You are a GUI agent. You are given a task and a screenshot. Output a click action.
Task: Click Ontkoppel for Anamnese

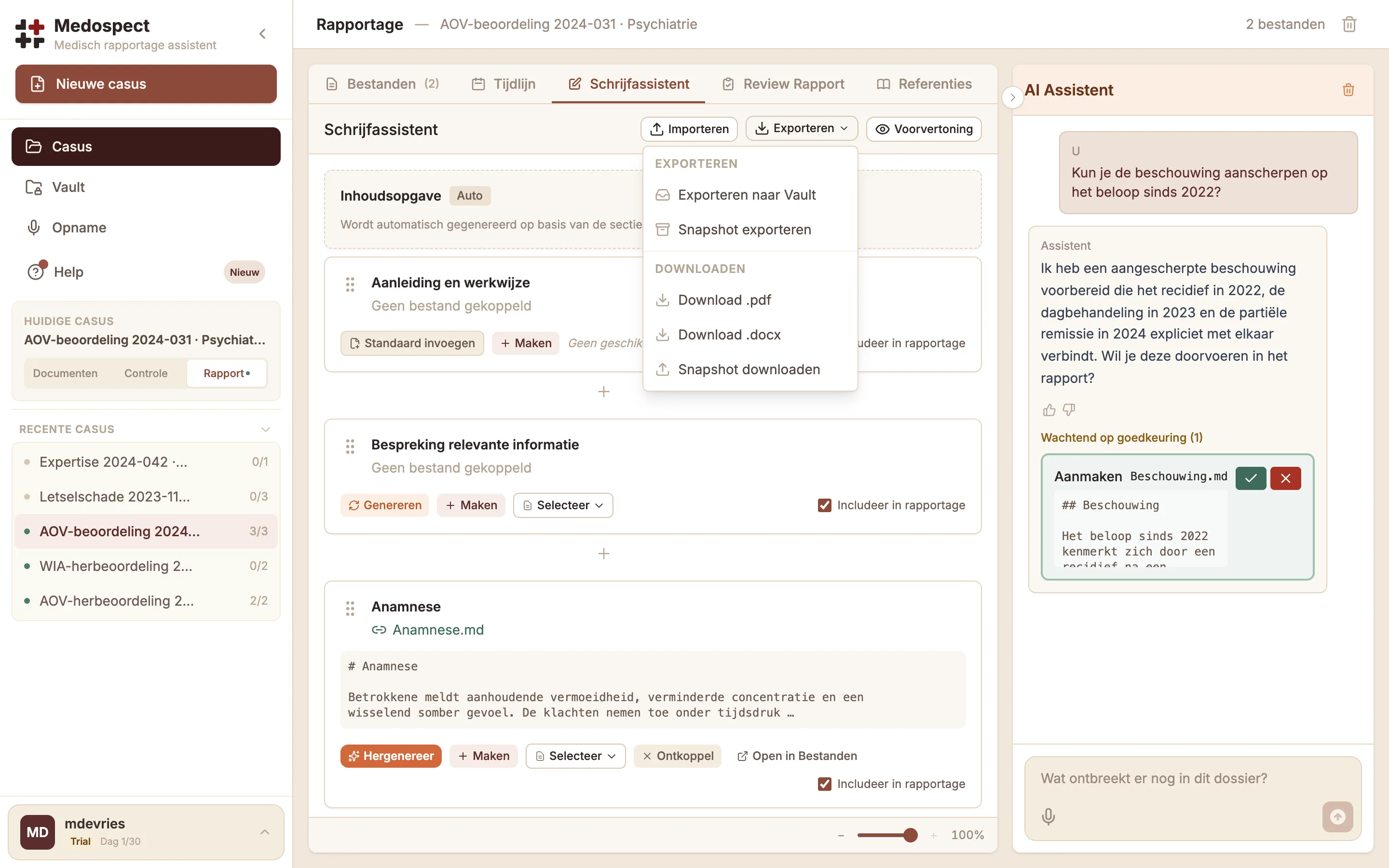[x=677, y=756]
